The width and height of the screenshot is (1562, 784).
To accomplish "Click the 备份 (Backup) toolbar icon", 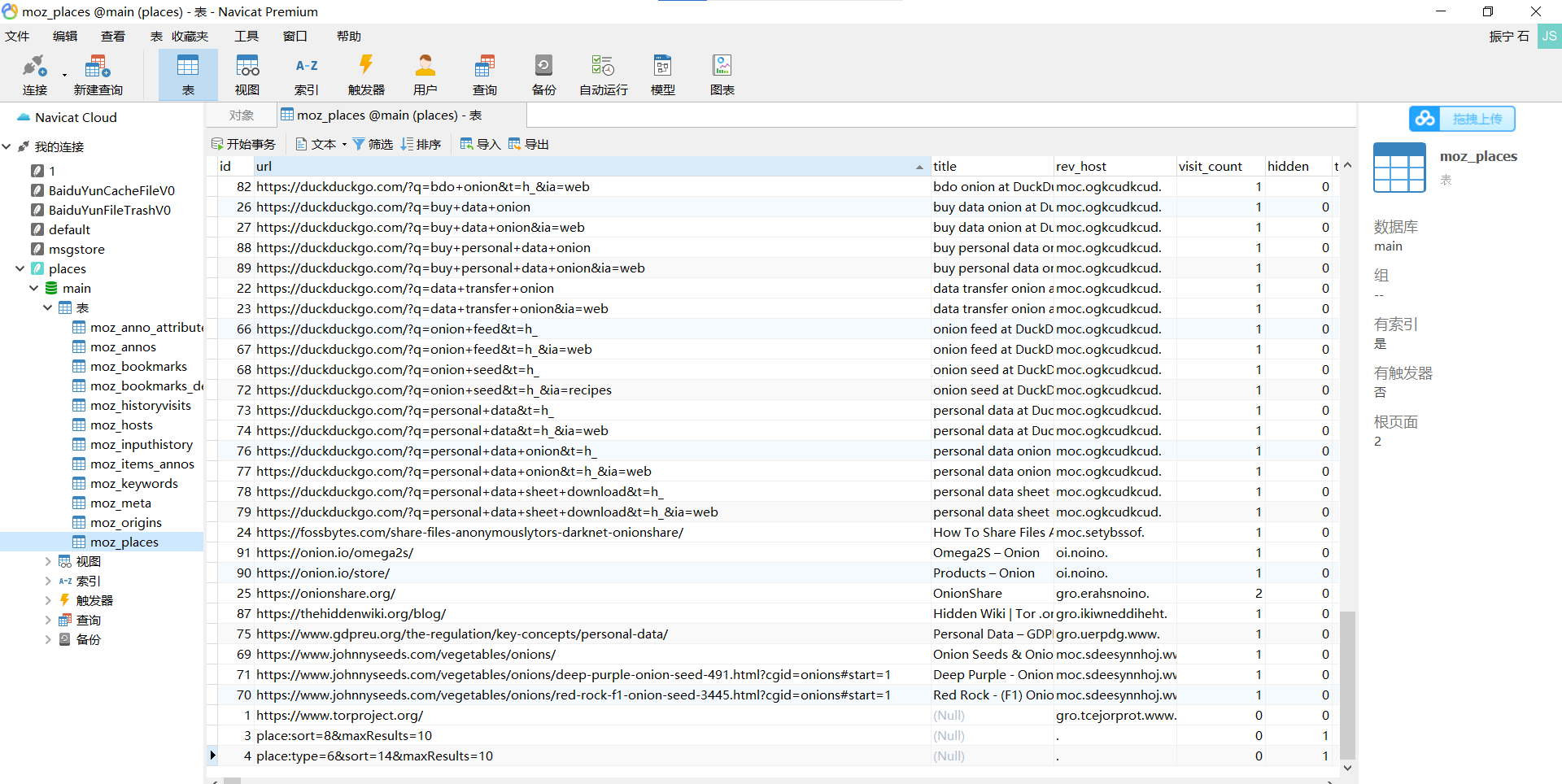I will pos(544,74).
